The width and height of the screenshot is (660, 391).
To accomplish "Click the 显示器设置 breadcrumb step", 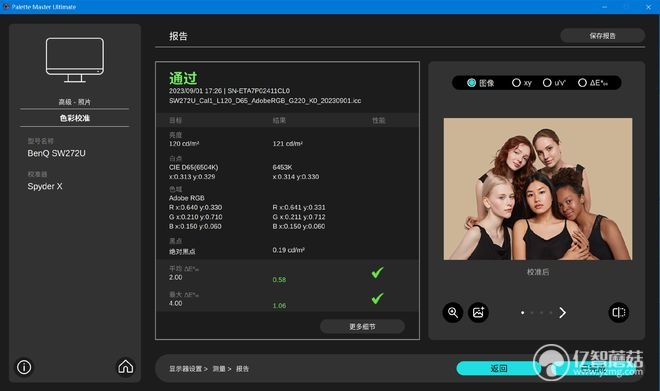I will [x=186, y=369].
